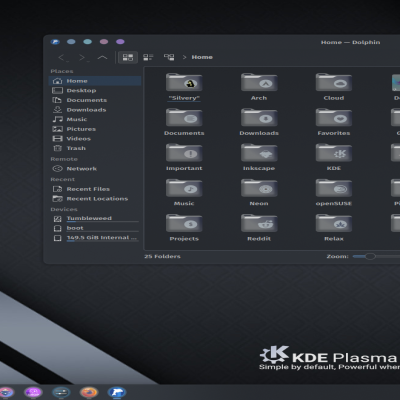
Task: Open Music in the Places sidebar
Action: pos(95,119)
